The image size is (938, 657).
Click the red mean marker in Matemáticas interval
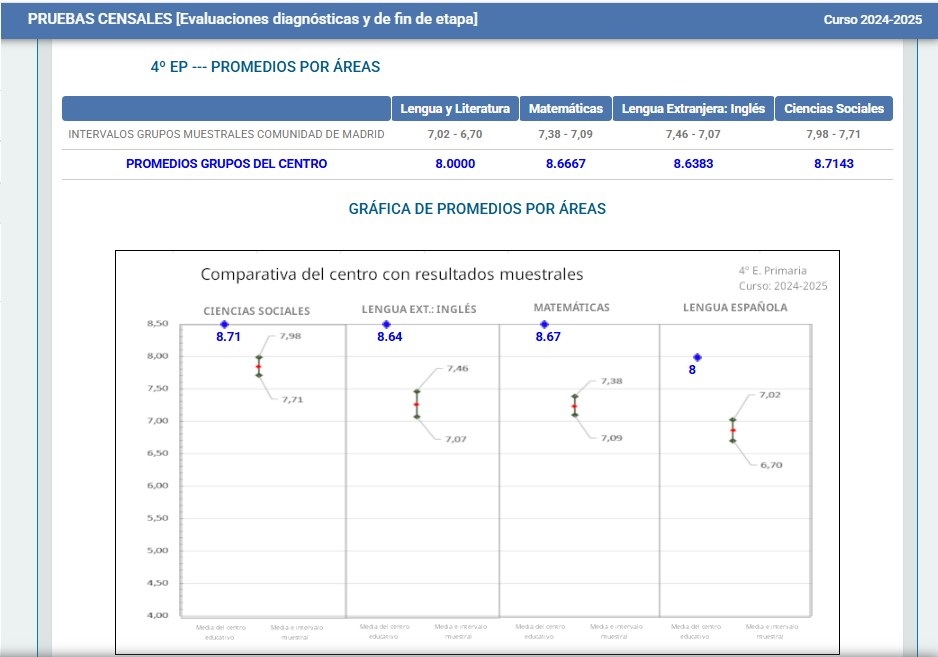tap(574, 406)
